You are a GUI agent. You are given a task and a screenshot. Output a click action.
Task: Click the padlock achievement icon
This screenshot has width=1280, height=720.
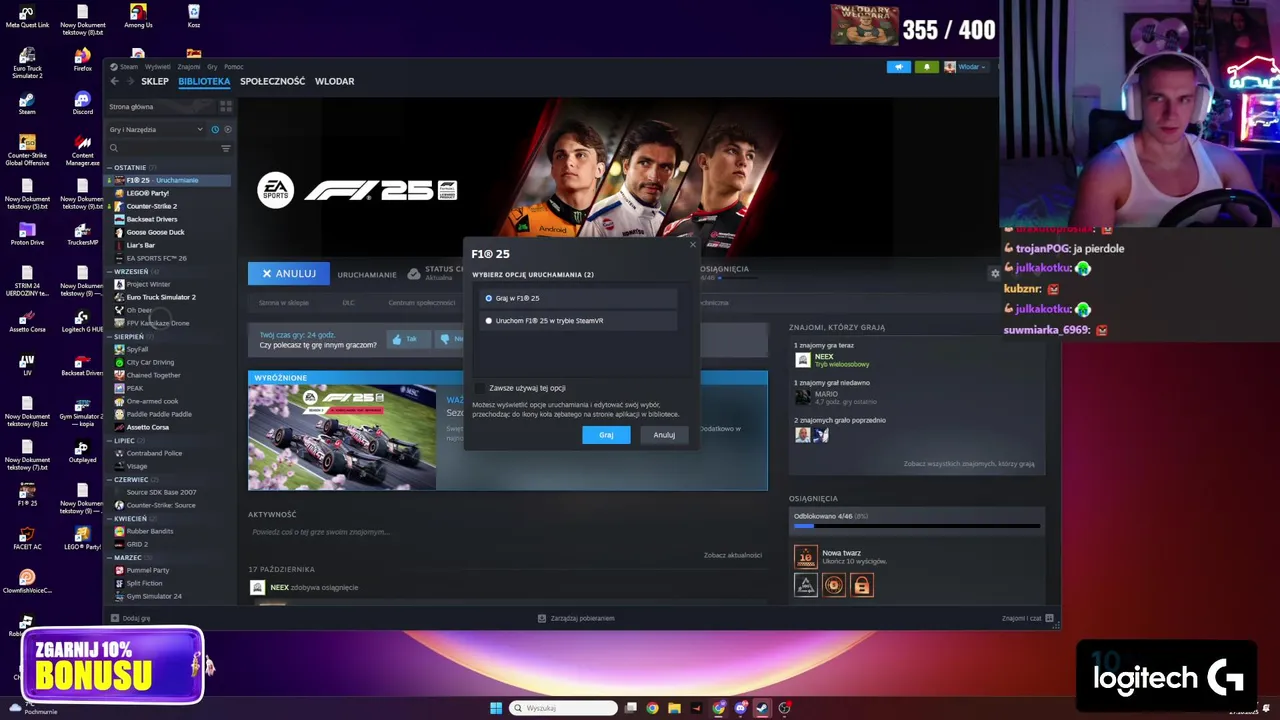pos(862,585)
